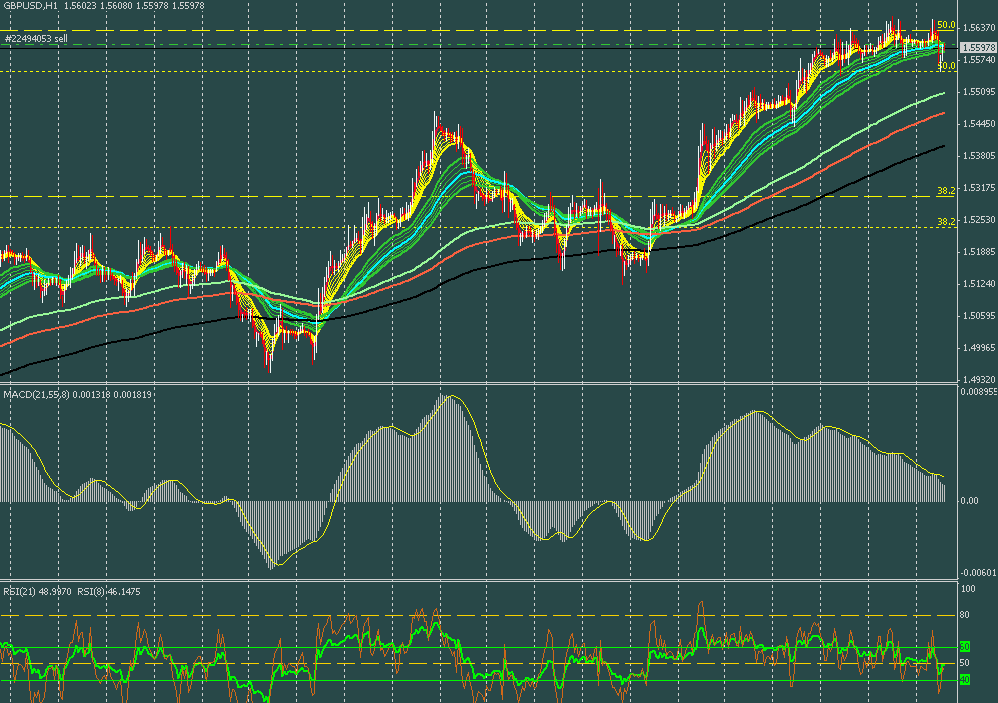Viewport: 998px width, 703px height.
Task: Select the 50.0 Fibonacci label beside 1.56370
Action: pyautogui.click(x=946, y=25)
